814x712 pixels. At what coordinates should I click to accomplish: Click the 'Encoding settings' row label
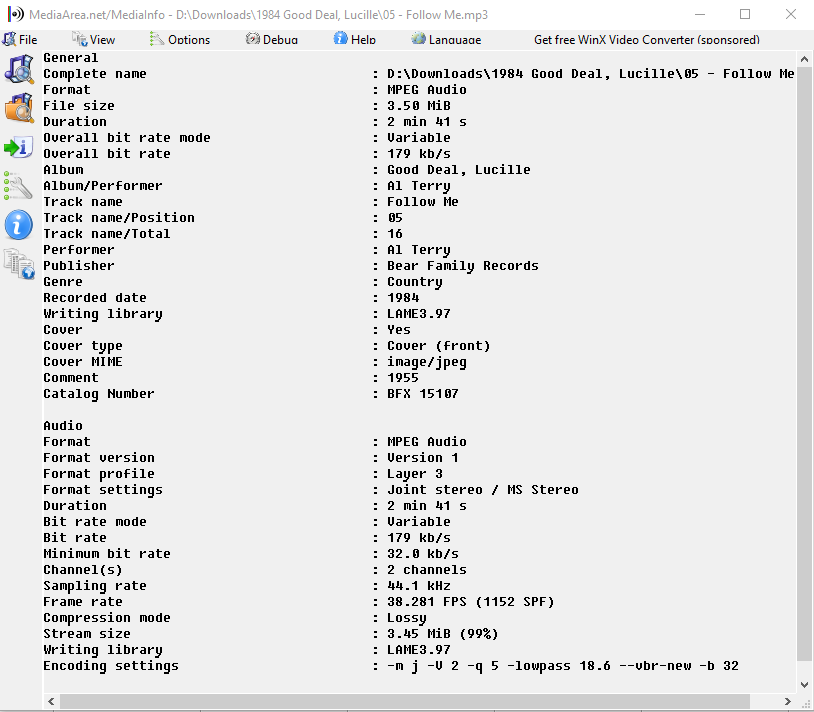(x=111, y=666)
